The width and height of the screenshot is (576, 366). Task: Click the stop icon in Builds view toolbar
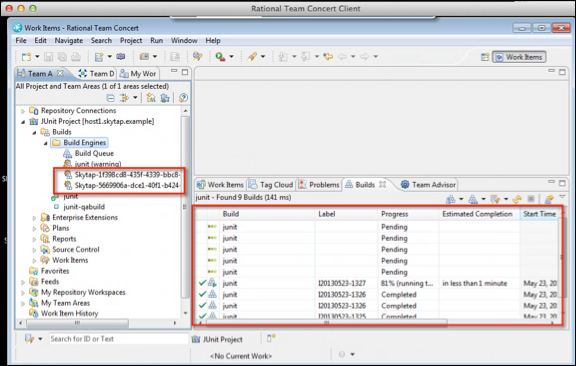tap(531, 199)
